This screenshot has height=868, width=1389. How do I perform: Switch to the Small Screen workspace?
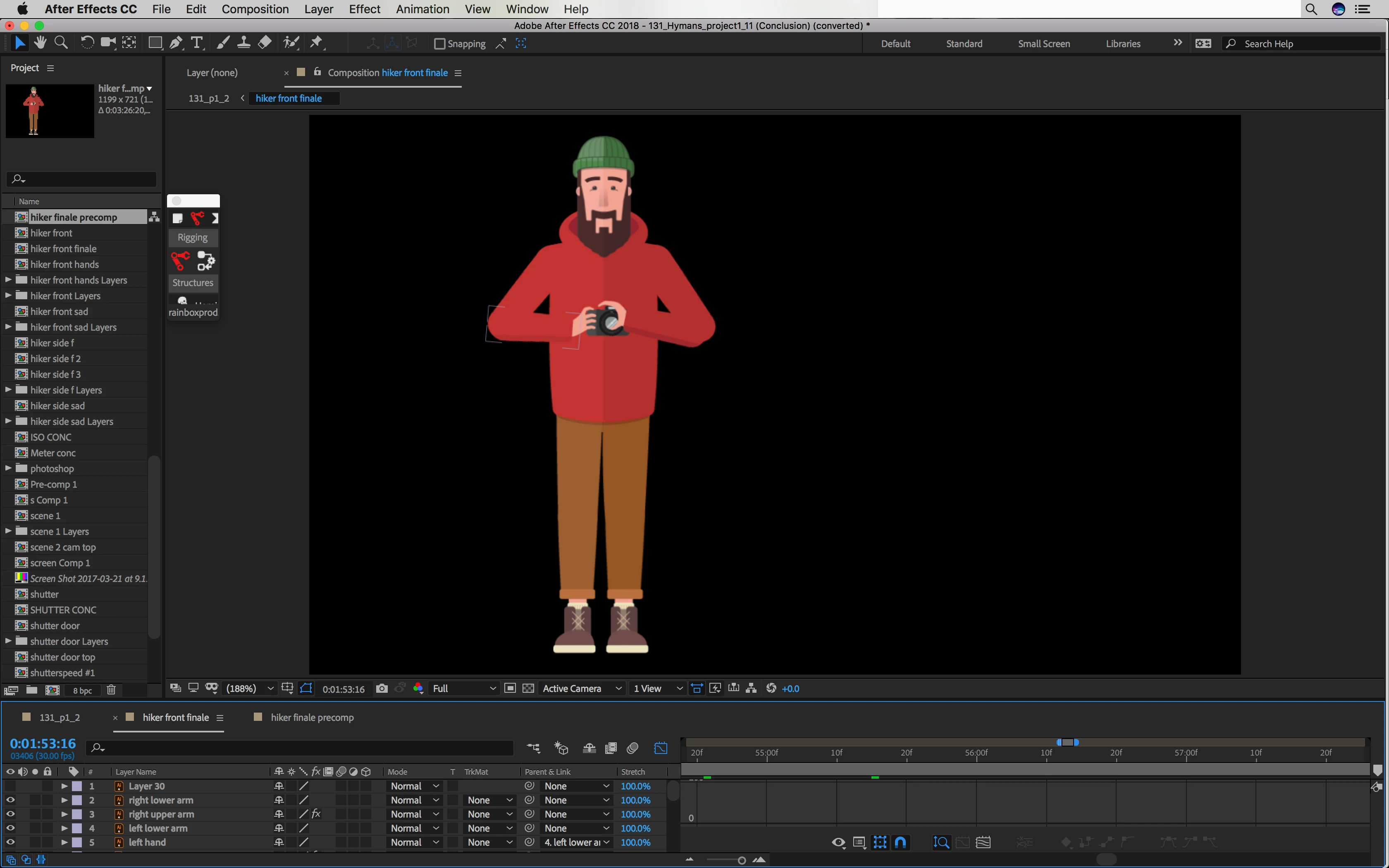tap(1043, 44)
